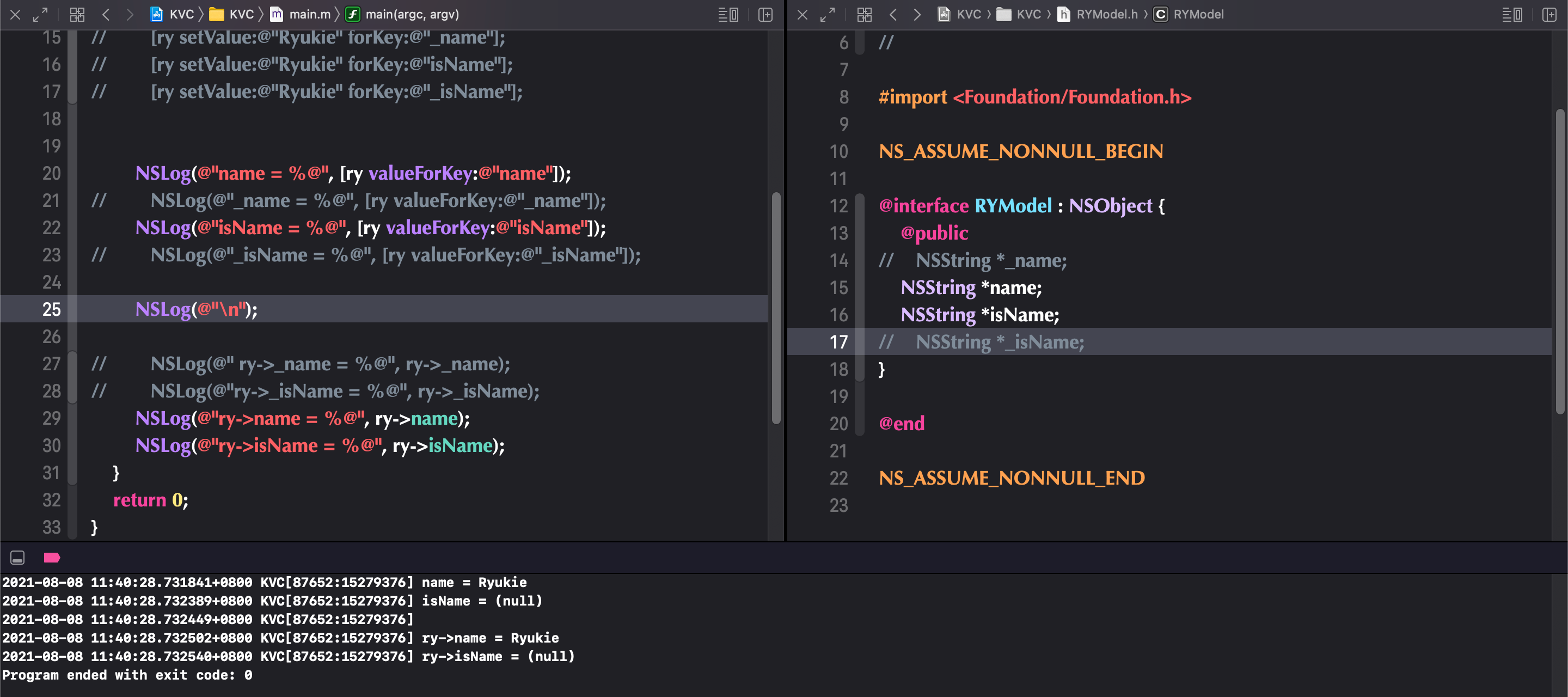This screenshot has height=697, width=1568.
Task: Click '@end' keyword in RYModel.h
Action: (x=902, y=424)
